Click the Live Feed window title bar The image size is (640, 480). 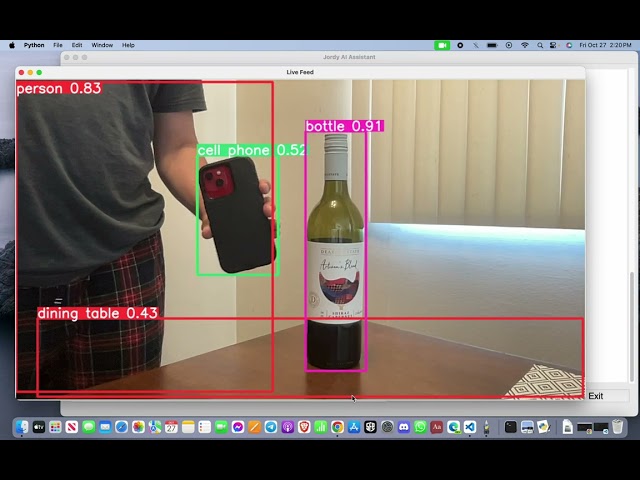coord(300,72)
